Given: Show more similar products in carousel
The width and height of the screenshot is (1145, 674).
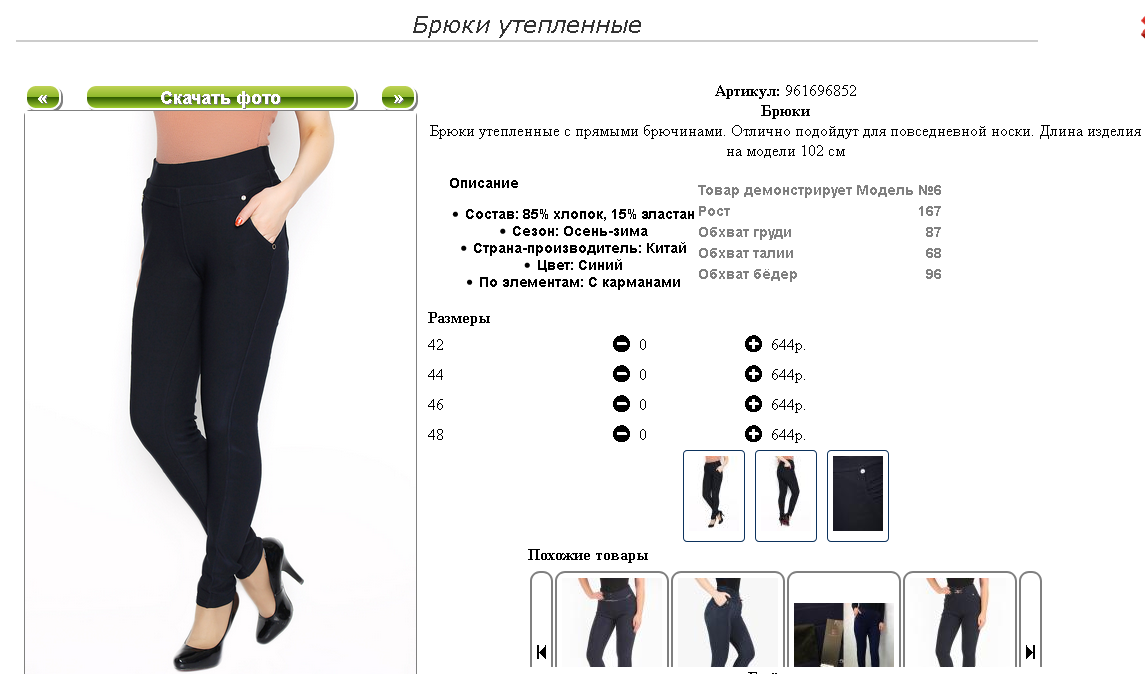Looking at the screenshot, I should click(1030, 622).
